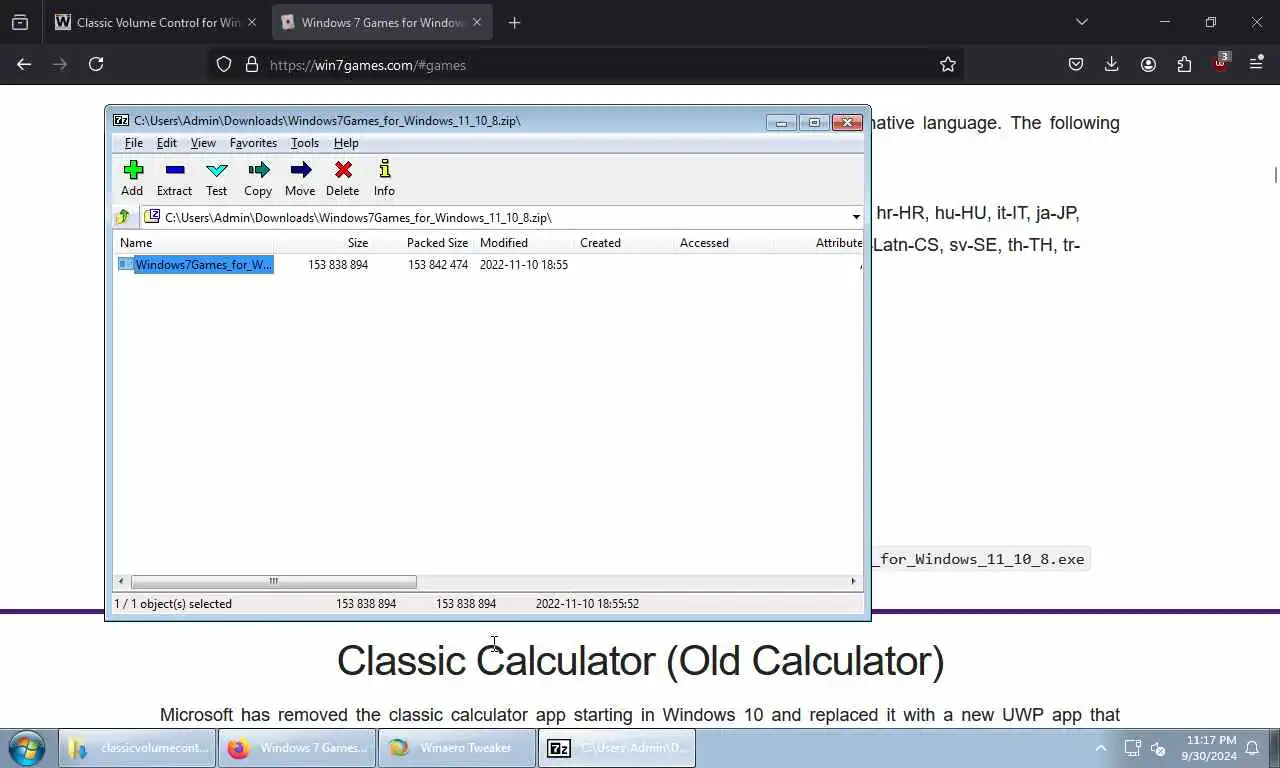Screen dimensions: 1280x768
Task: Click the 153 842 474 packed size cell
Action: click(x=438, y=265)
